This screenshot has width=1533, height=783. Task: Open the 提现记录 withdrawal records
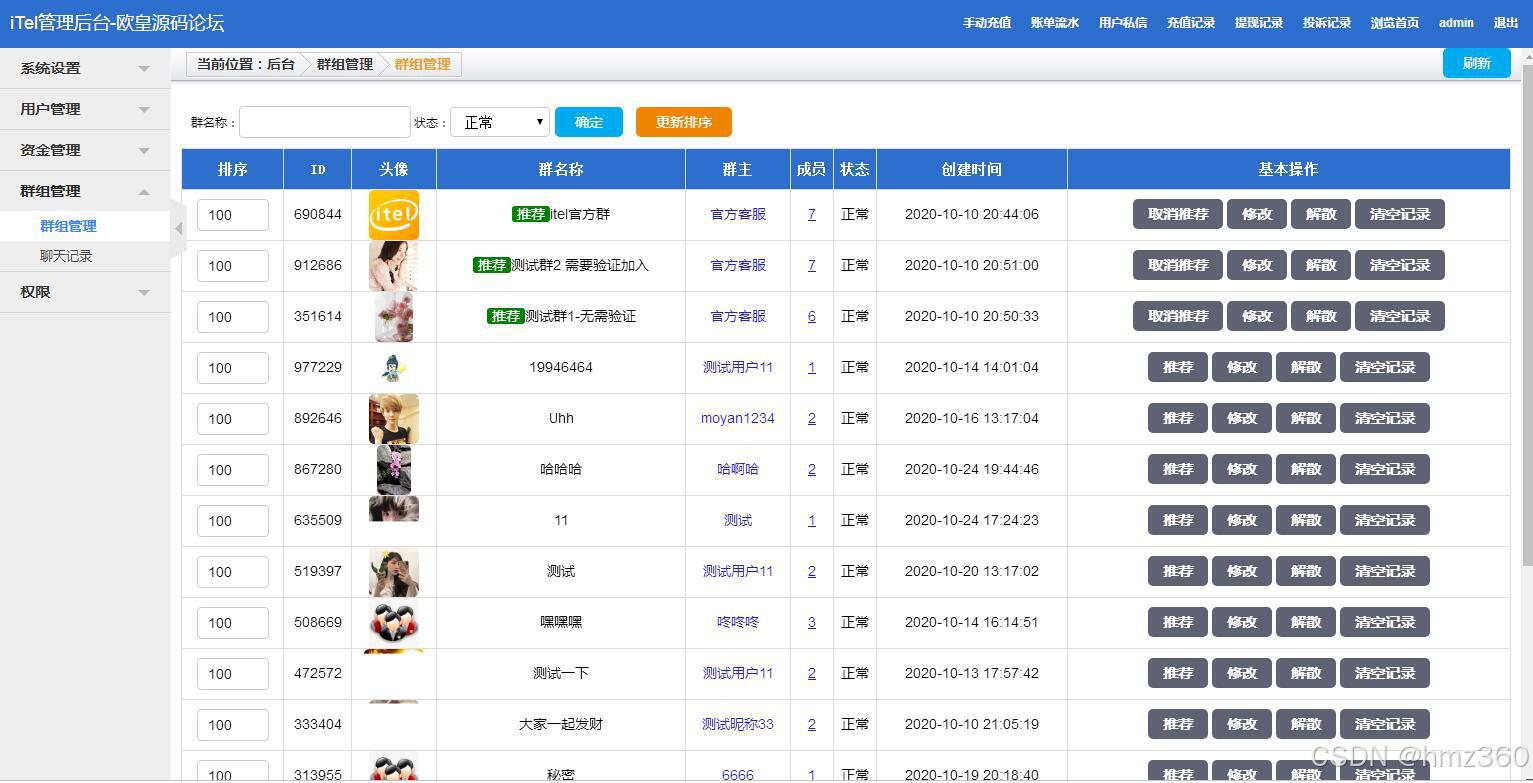(x=1258, y=22)
